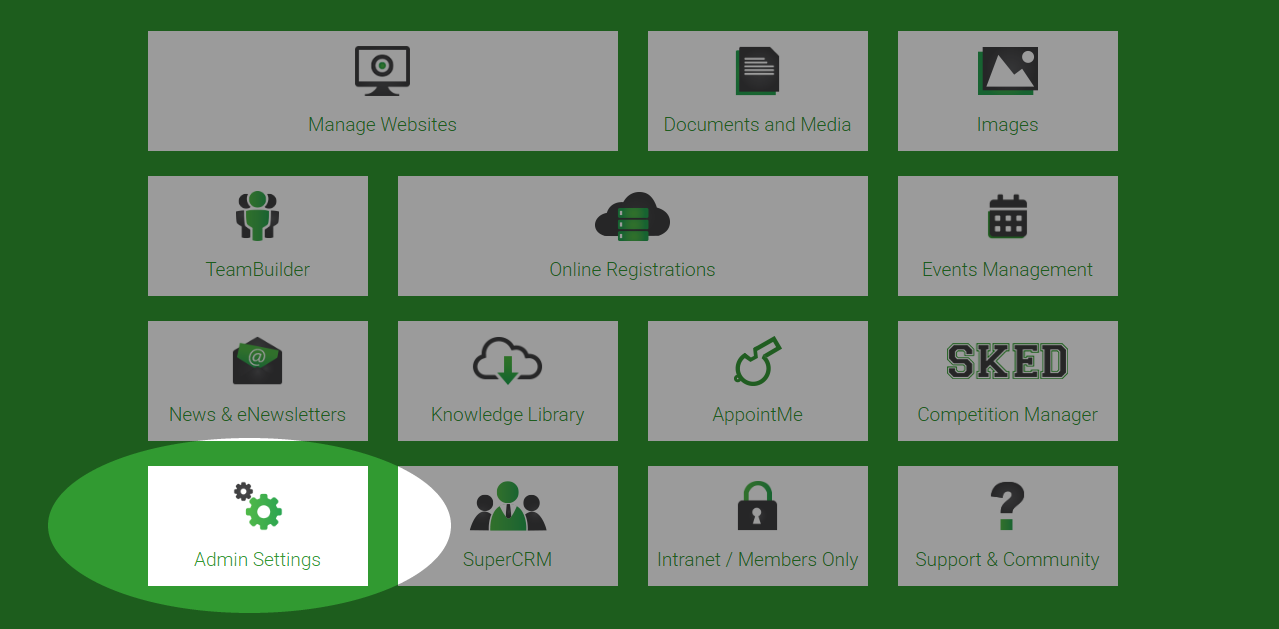1279x629 pixels.
Task: Select the Images tile label
Action: tap(1007, 125)
